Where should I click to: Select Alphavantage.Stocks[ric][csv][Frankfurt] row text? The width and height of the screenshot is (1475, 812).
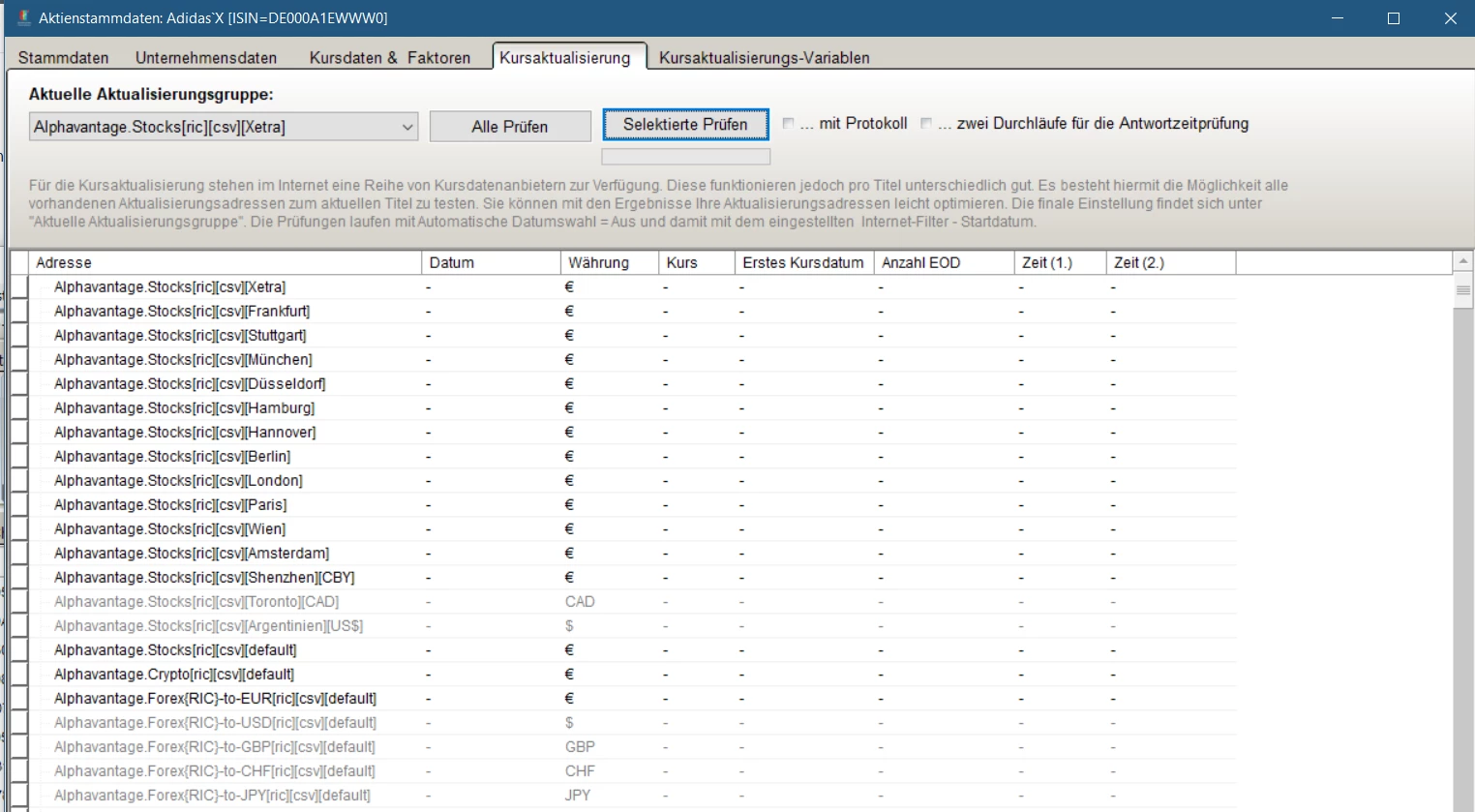point(182,312)
